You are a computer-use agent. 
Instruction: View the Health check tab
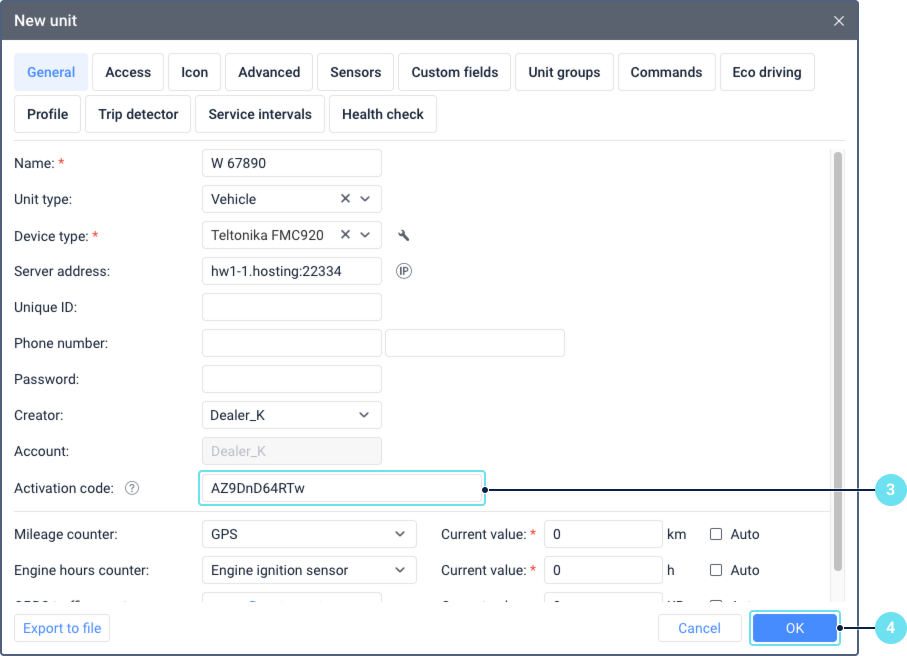point(383,114)
